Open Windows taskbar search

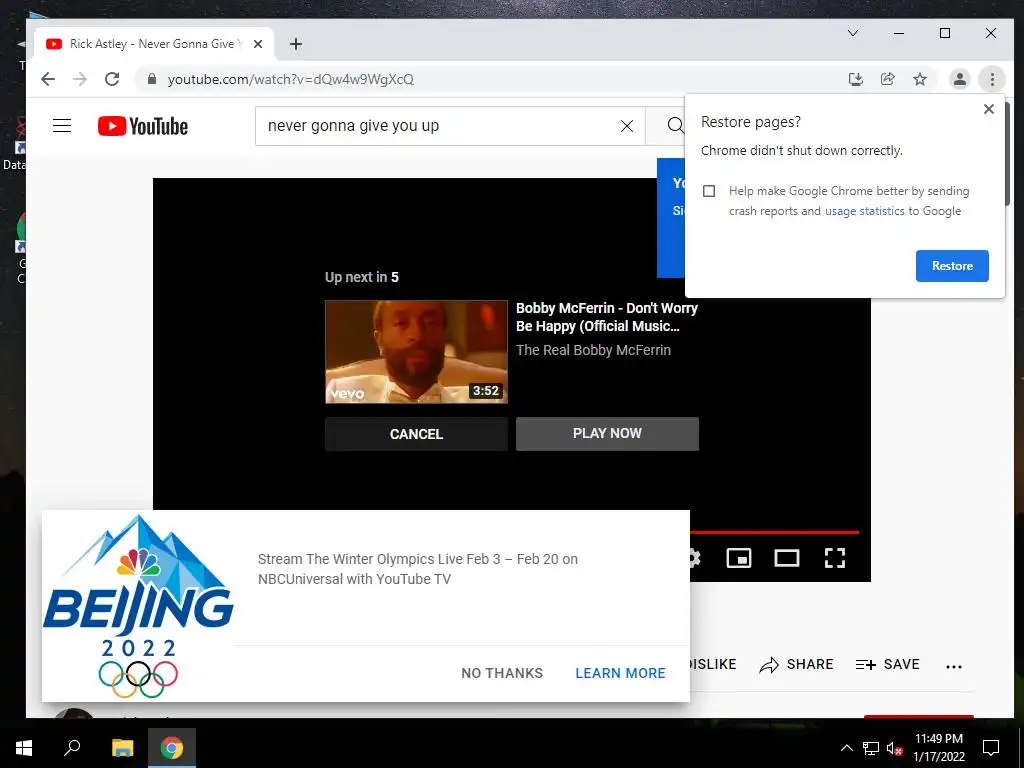click(x=72, y=748)
